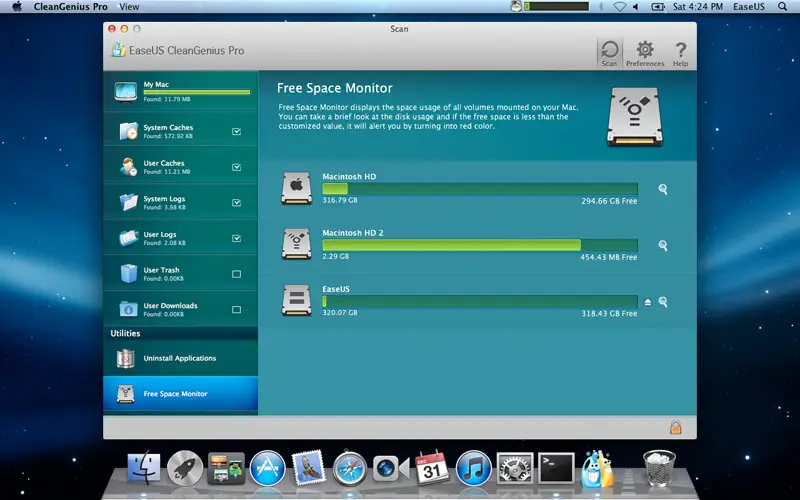The width and height of the screenshot is (800, 500).
Task: Click the Wi-Fi status icon
Action: coord(619,7)
